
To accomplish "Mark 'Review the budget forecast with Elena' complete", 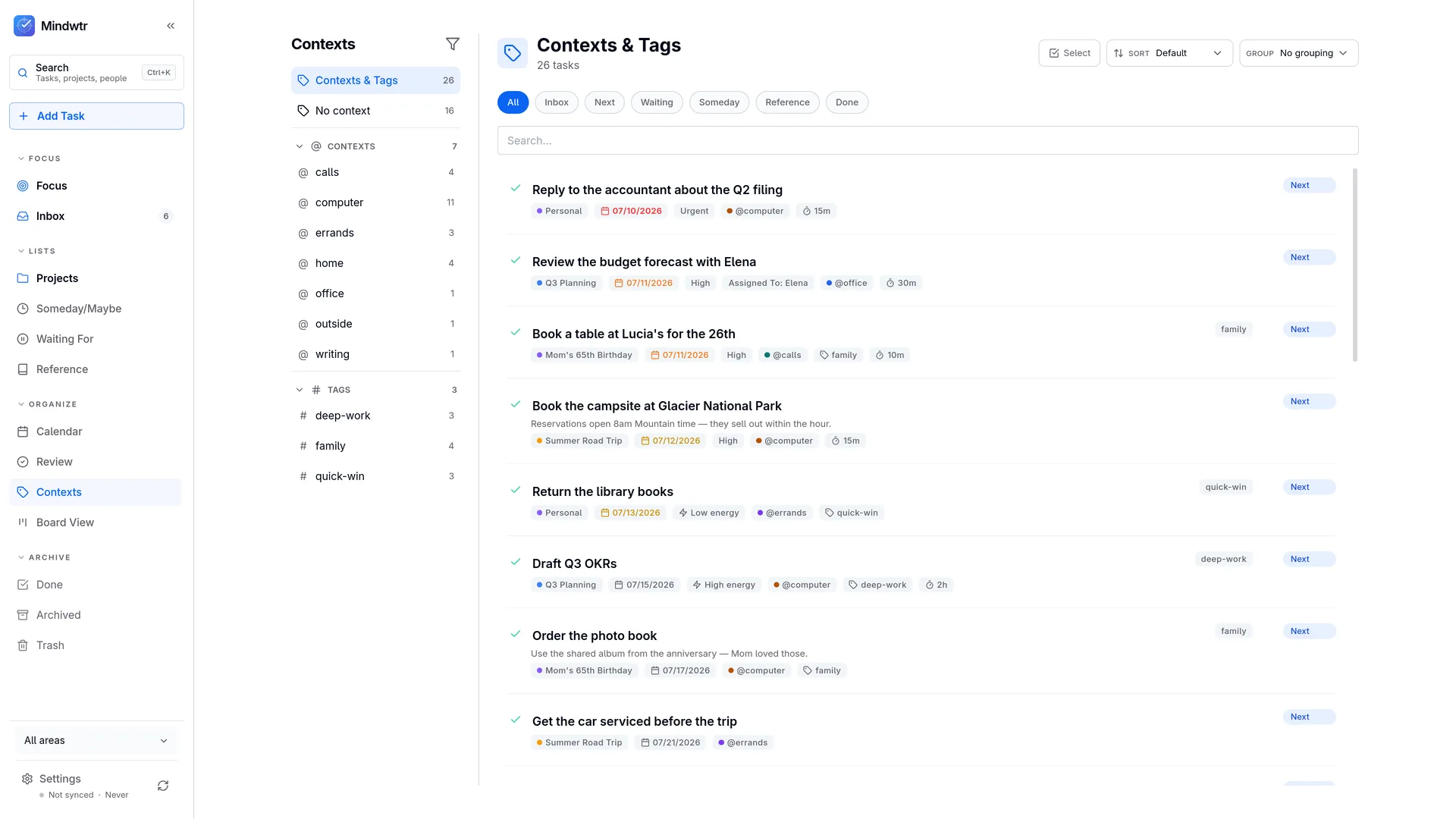I will pos(516,260).
